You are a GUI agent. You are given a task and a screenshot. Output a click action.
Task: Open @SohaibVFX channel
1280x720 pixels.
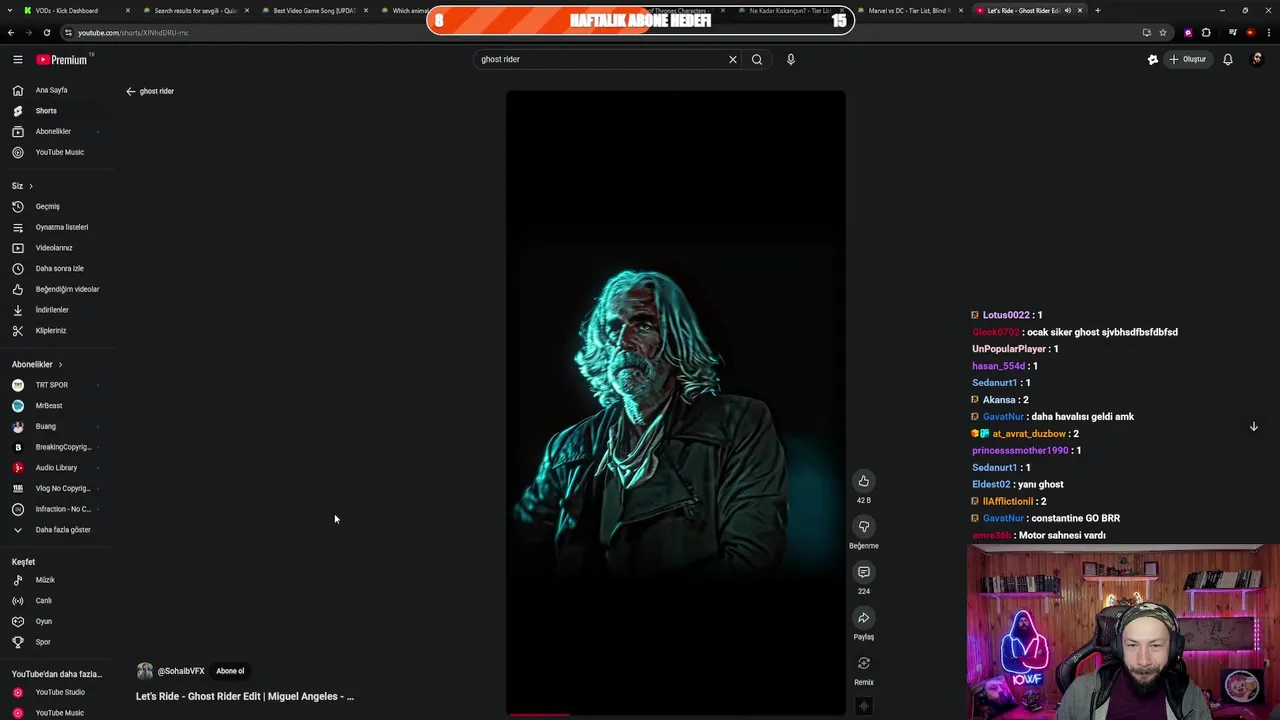click(181, 671)
